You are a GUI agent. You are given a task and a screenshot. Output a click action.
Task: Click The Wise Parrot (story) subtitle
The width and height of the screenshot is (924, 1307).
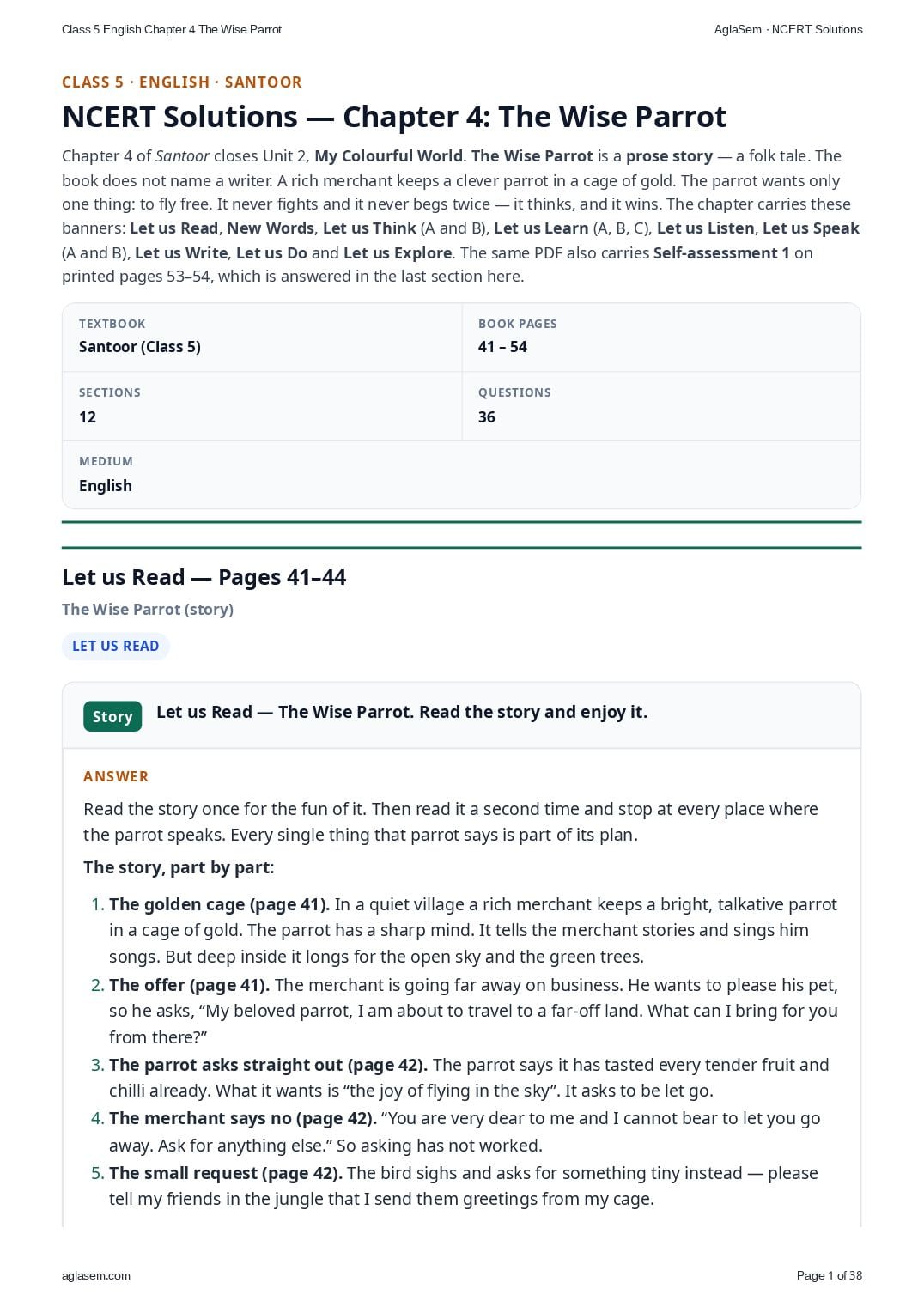pos(148,609)
